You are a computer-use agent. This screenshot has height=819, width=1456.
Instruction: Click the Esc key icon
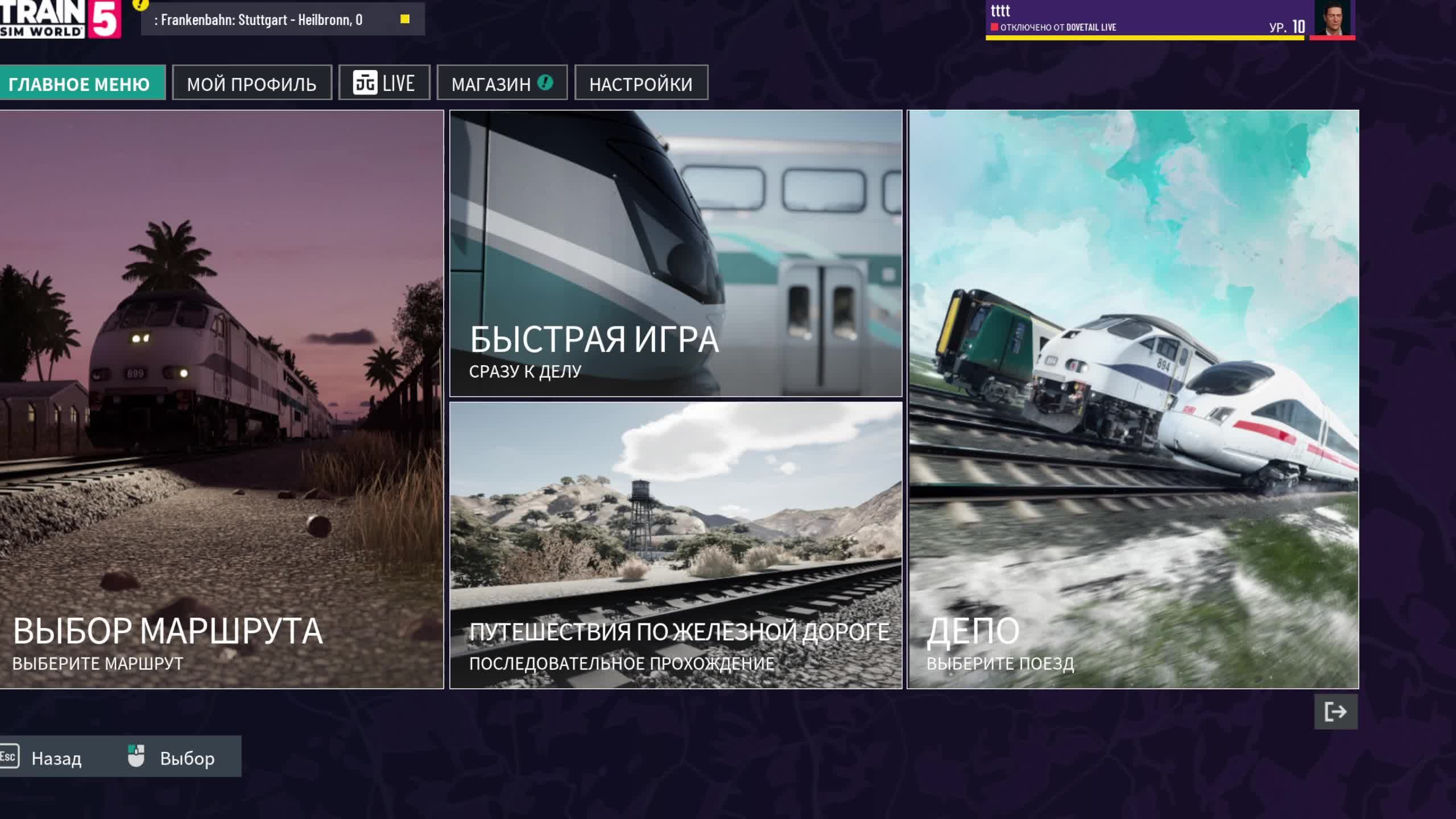coord(9,756)
